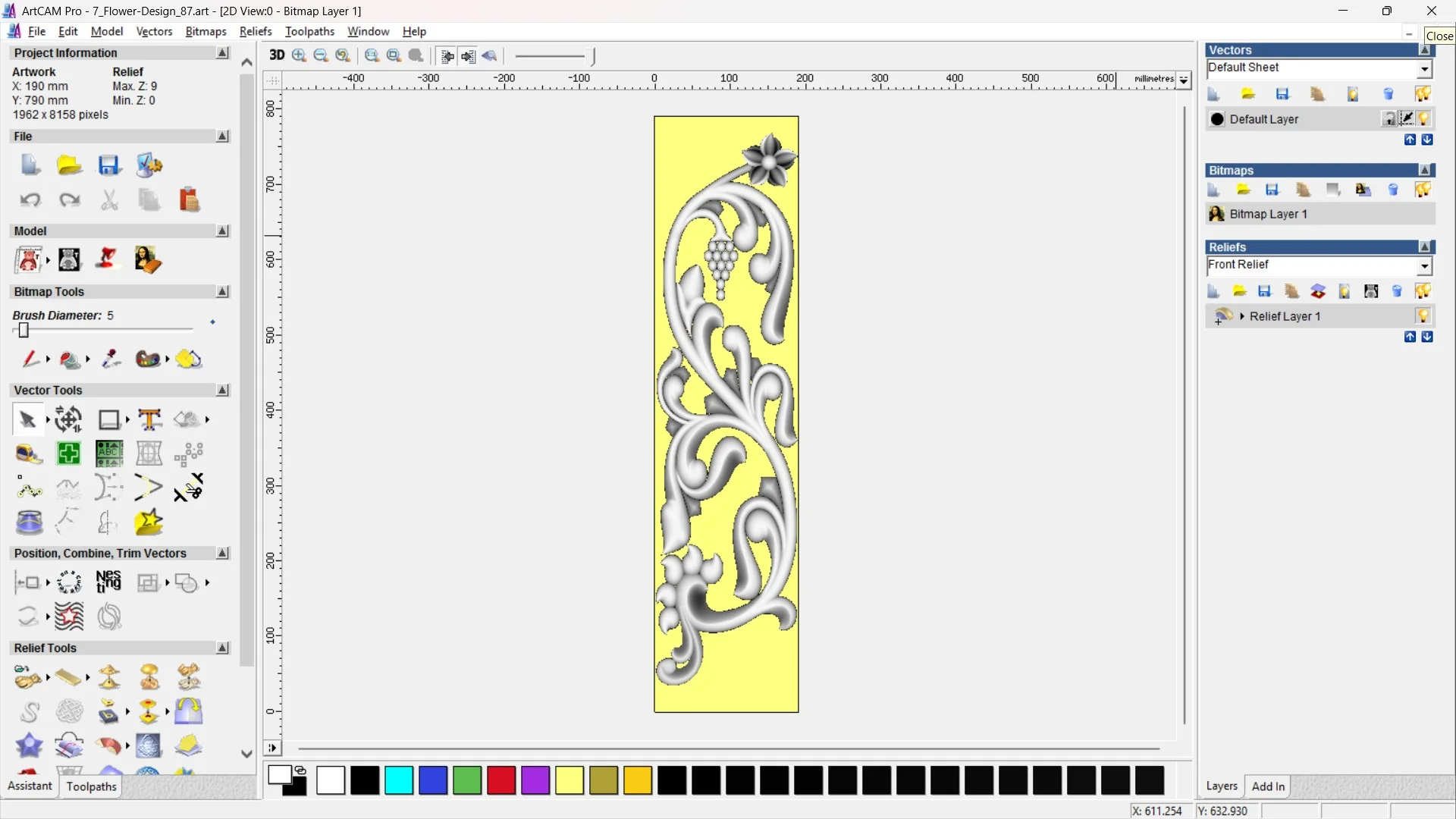Viewport: 1456px width, 819px height.
Task: Switch to the 3D view
Action: pos(277,55)
